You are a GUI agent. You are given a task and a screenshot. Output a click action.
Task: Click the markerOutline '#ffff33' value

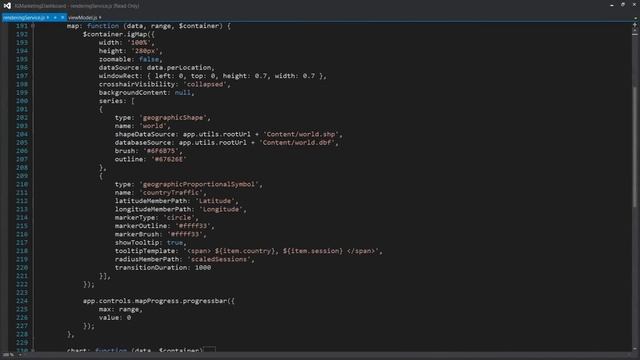click(193, 226)
